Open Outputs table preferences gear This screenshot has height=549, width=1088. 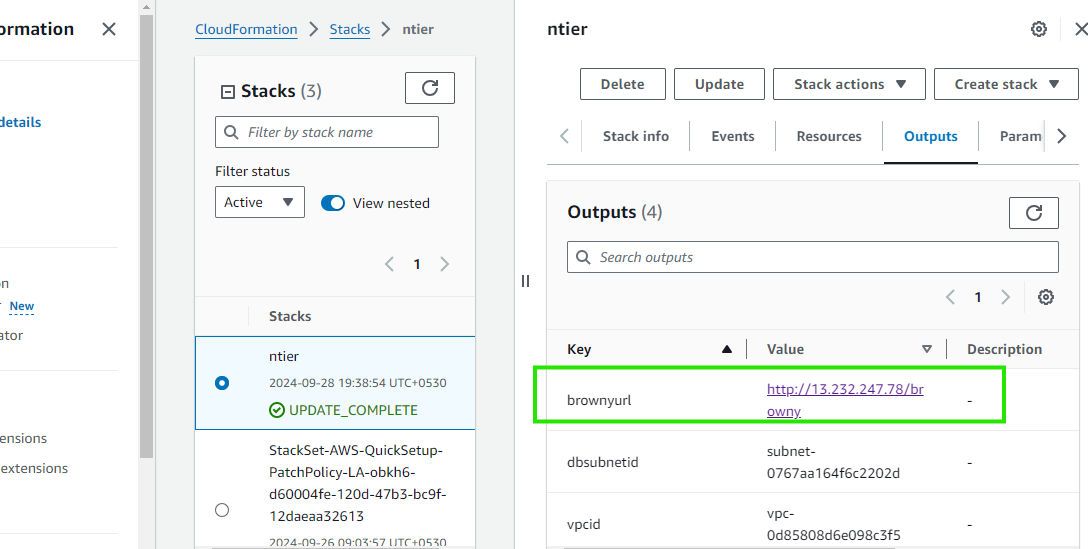pyautogui.click(x=1046, y=297)
